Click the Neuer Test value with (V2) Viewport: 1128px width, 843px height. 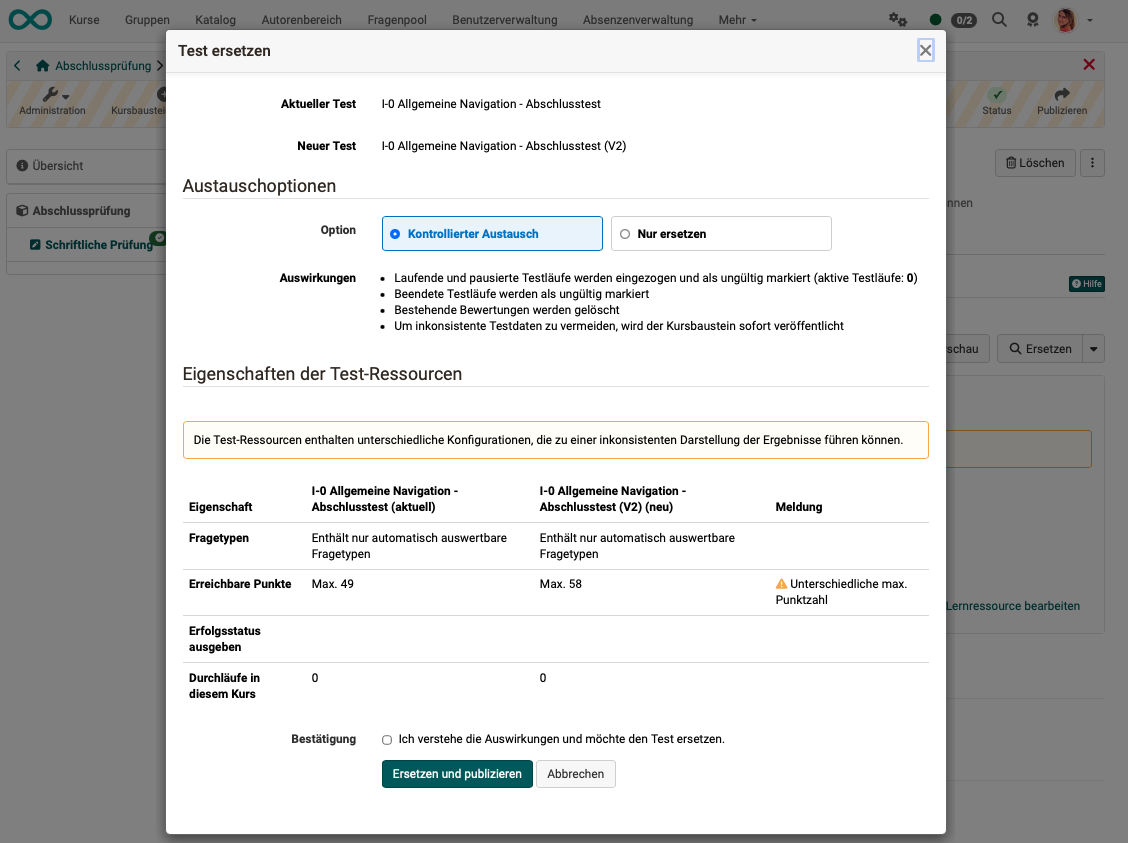pos(504,146)
